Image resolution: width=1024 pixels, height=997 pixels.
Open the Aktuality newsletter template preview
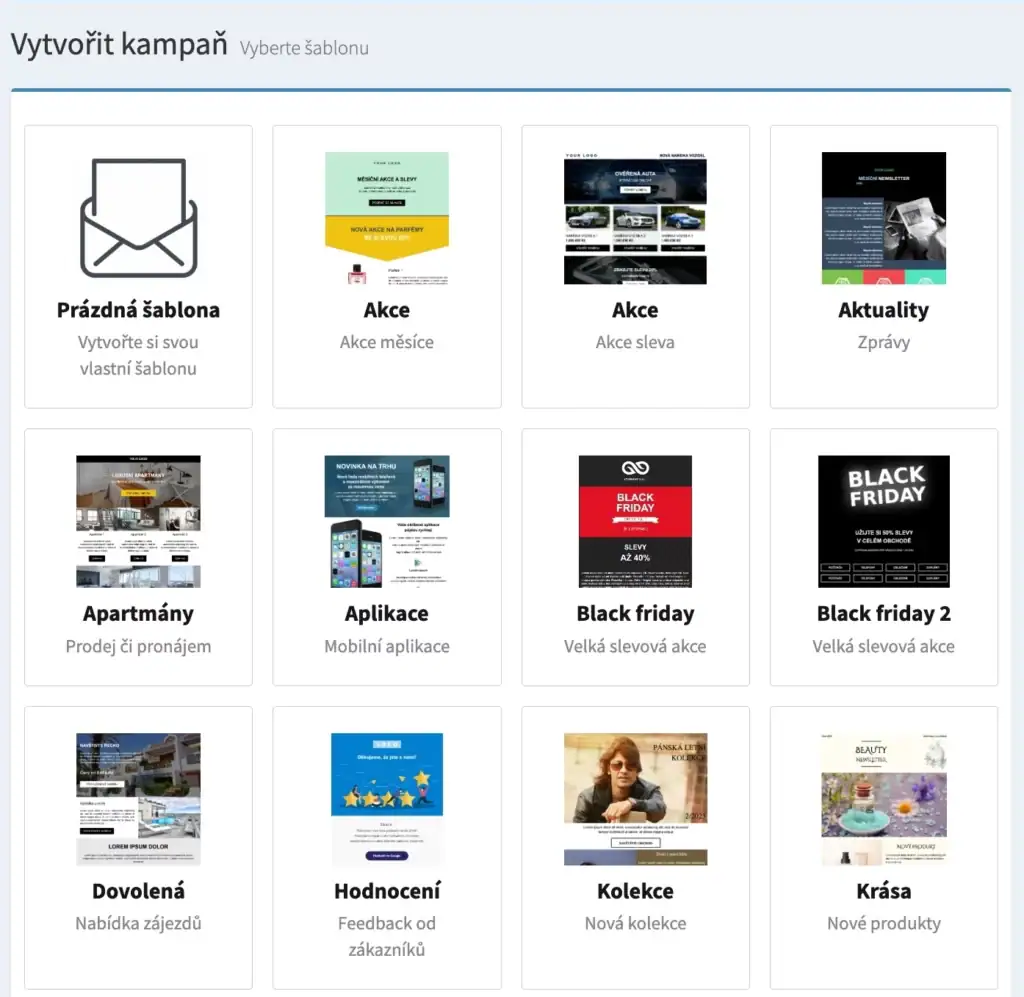[883, 219]
